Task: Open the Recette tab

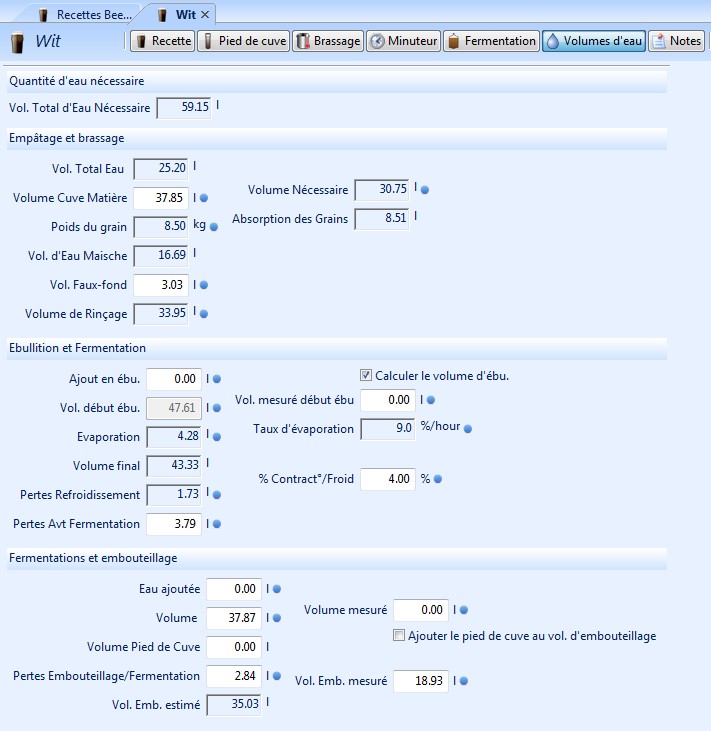Action: (x=162, y=41)
